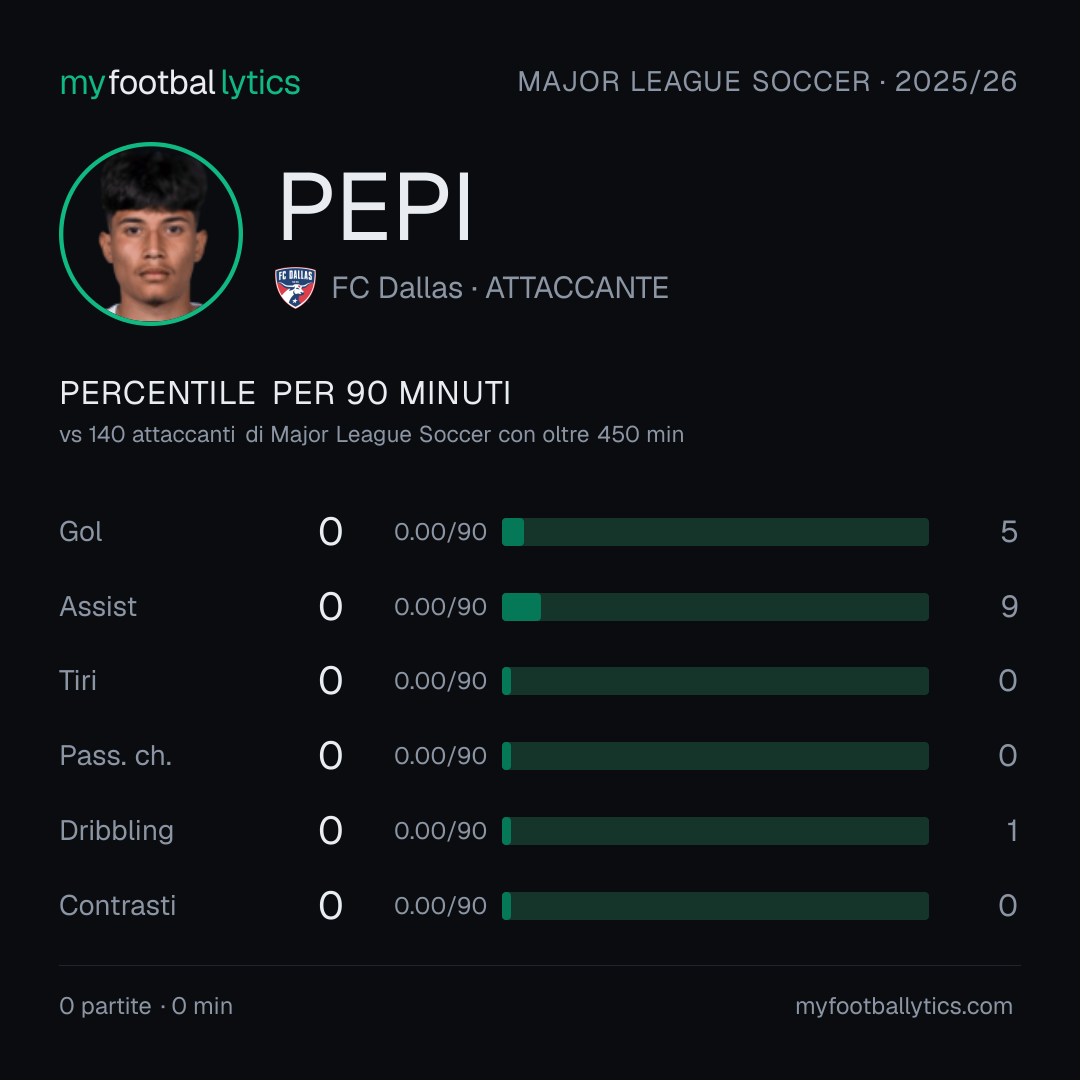Open Pepi's player portrait photo

coord(151,233)
